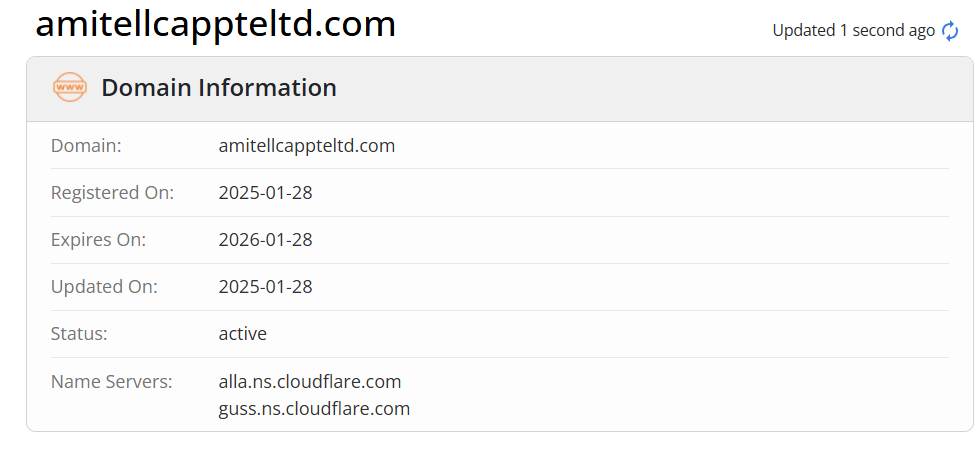
Task: Click empty area of the Status row
Action: pyautogui.click(x=608, y=334)
